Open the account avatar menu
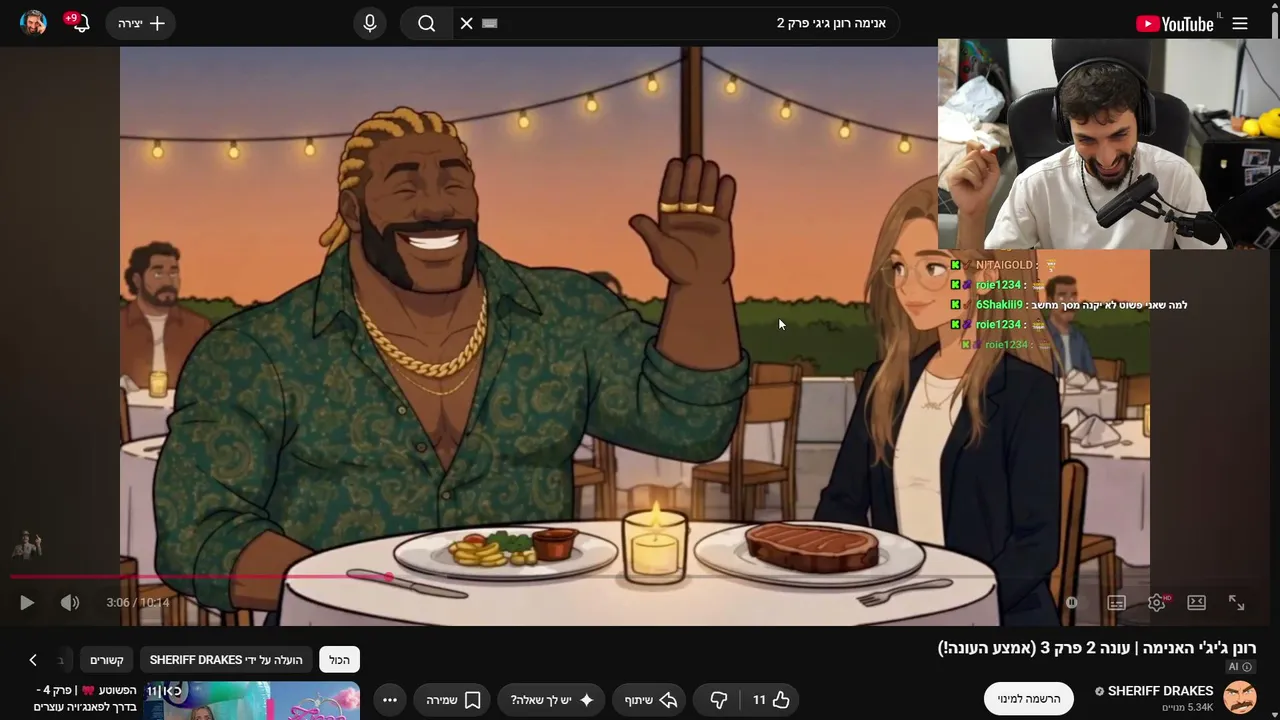 pyautogui.click(x=34, y=23)
